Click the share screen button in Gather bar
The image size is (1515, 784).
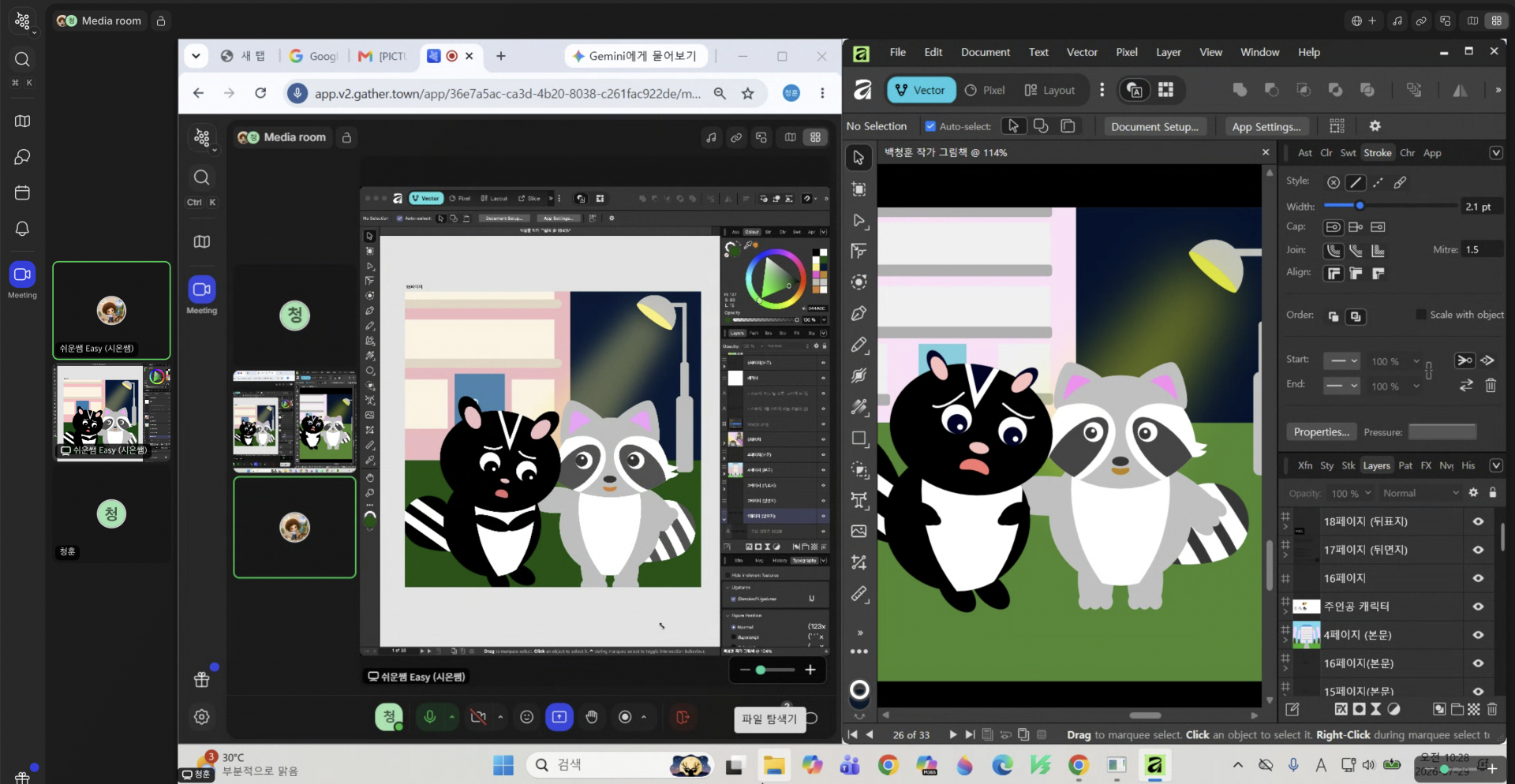(x=559, y=717)
